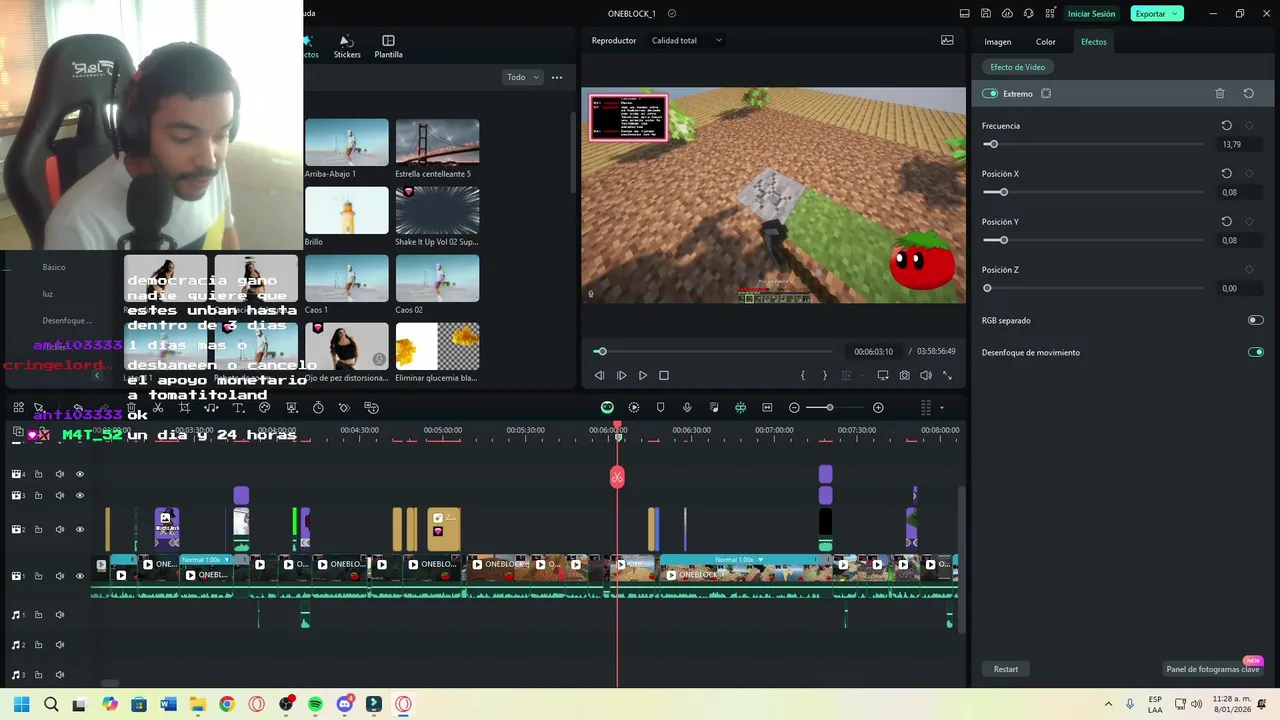This screenshot has width=1280, height=720.
Task: Zoom in the timeline with the plus icon
Action: [878, 408]
